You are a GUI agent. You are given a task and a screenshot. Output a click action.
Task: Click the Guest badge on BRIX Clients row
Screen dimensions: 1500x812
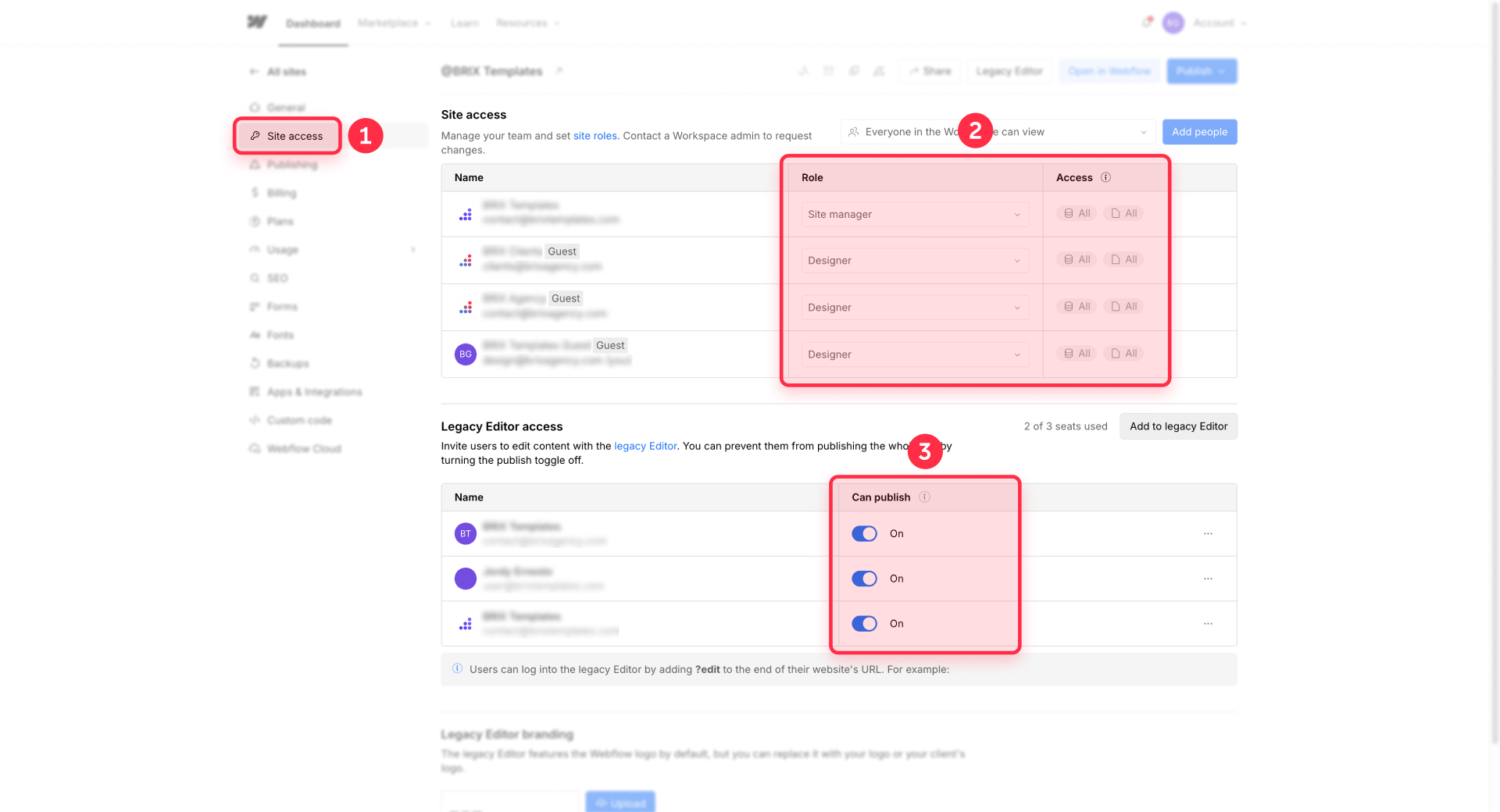point(562,251)
